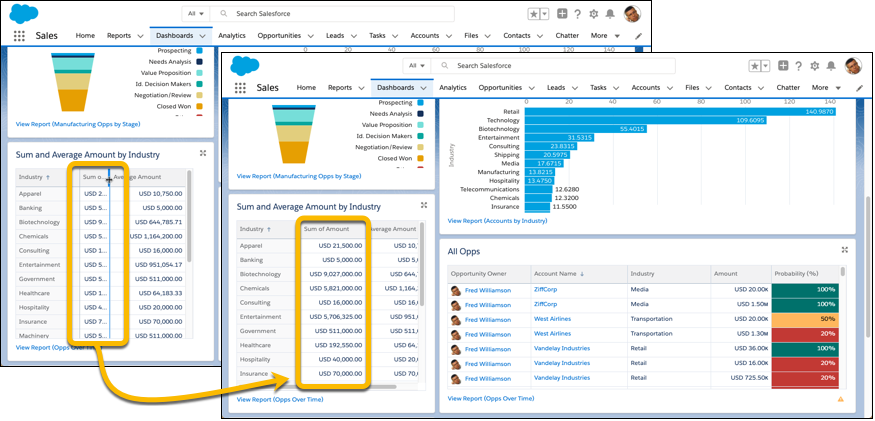Click Value Proposition legend swatch in back window
The width and height of the screenshot is (875, 421).
(199, 73)
